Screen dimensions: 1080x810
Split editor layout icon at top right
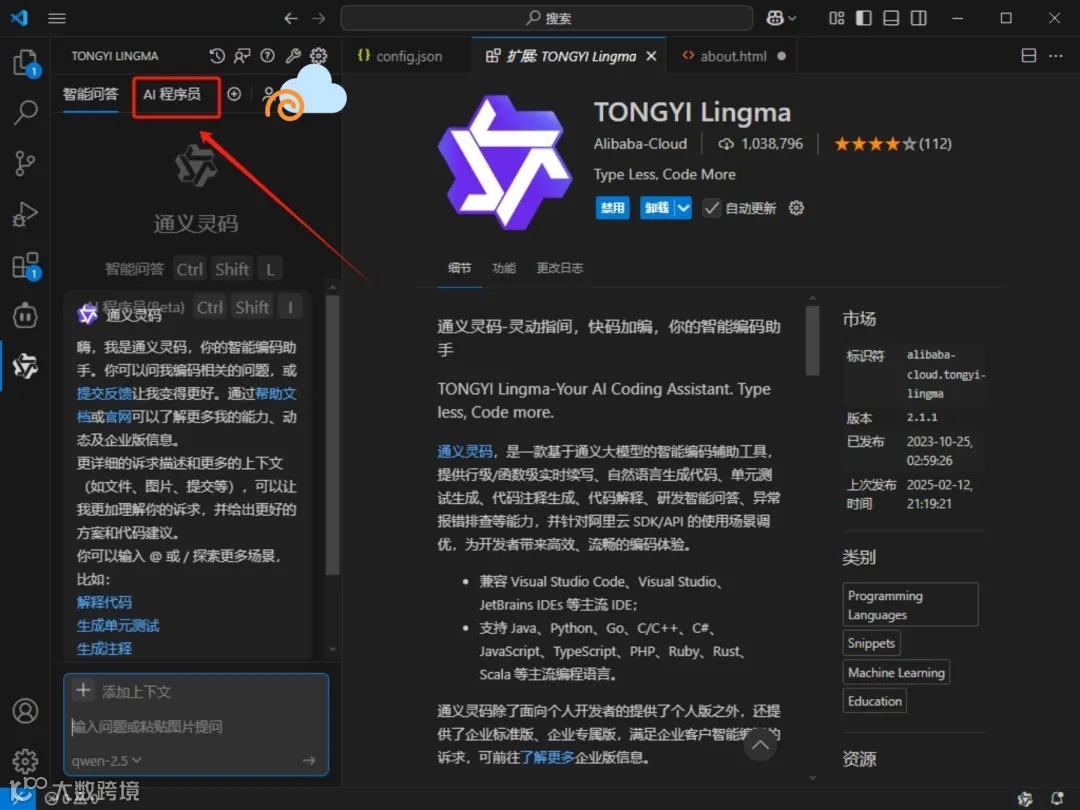pyautogui.click(x=1029, y=56)
